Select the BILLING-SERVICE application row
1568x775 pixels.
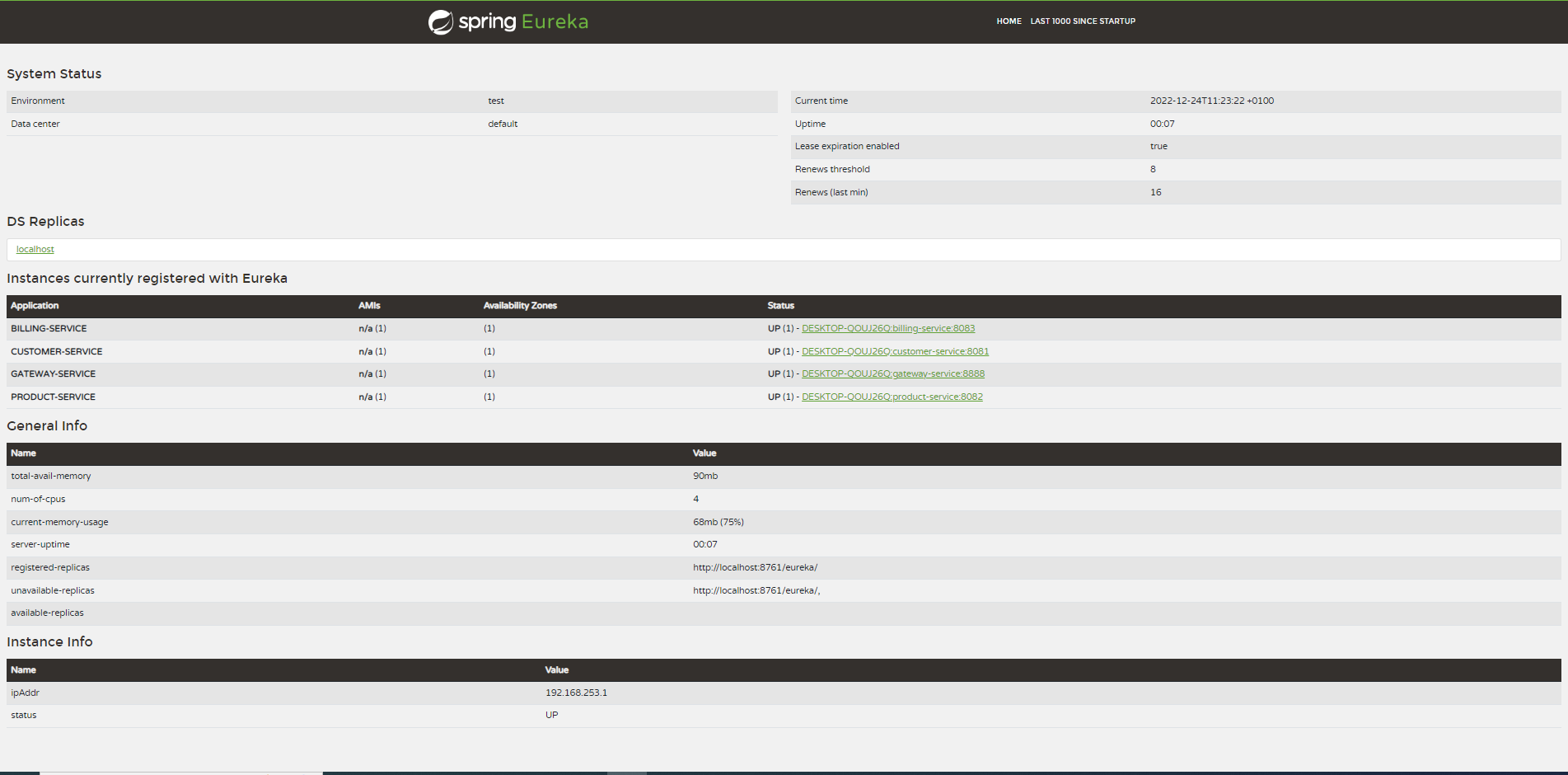click(49, 328)
